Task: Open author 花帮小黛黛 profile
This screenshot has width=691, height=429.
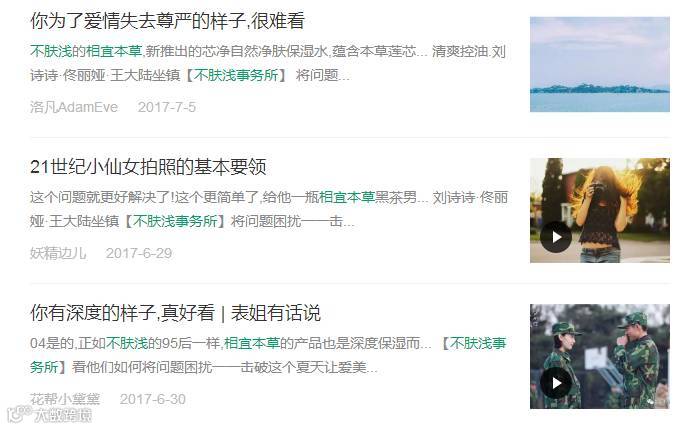Action: click(x=65, y=399)
